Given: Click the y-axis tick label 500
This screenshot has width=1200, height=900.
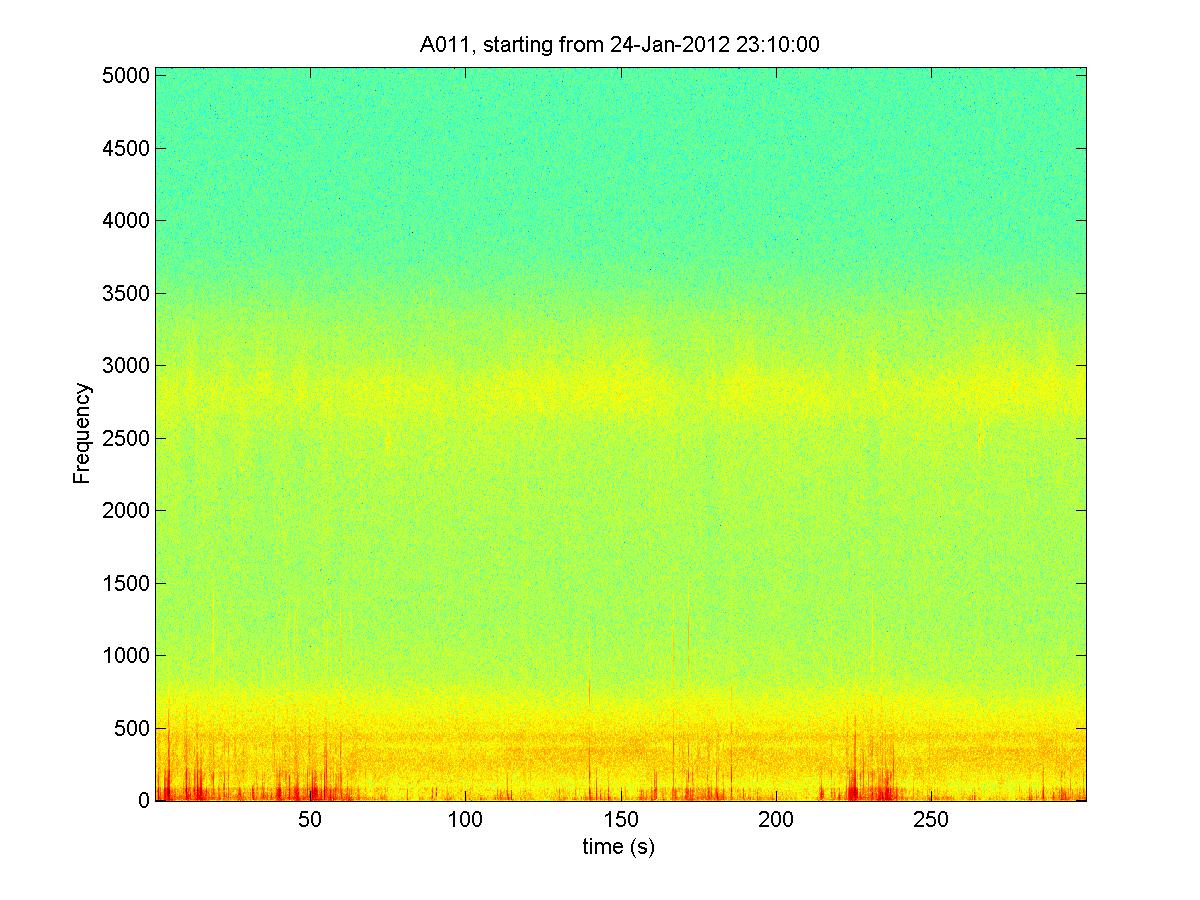Looking at the screenshot, I should click(132, 729).
